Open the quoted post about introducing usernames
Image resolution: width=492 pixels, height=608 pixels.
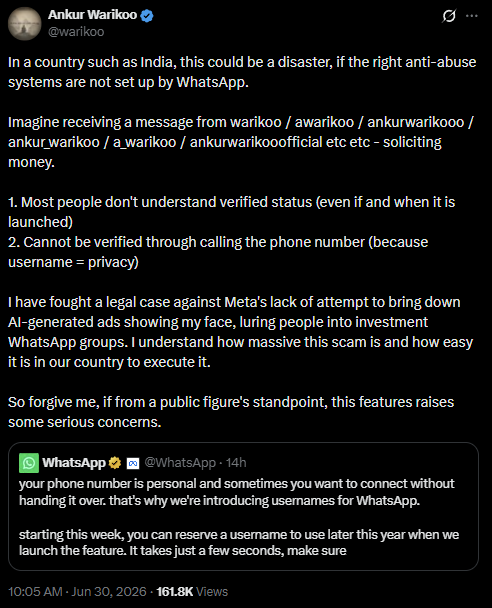coord(243,506)
